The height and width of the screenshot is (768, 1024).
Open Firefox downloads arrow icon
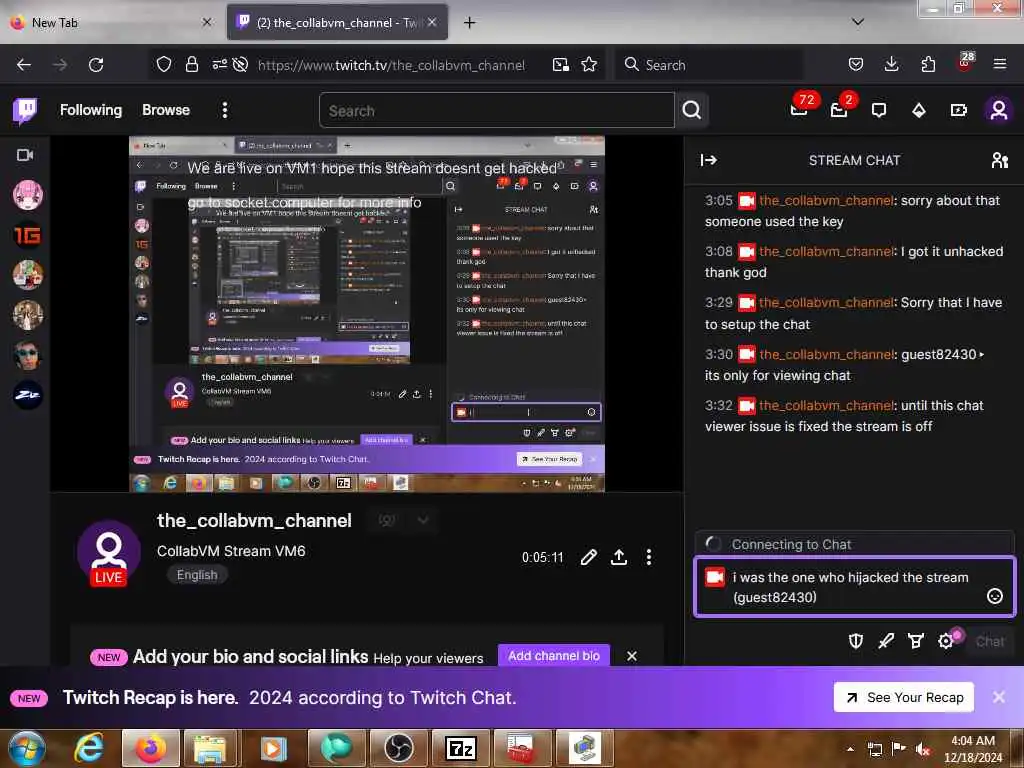pyautogui.click(x=891, y=64)
